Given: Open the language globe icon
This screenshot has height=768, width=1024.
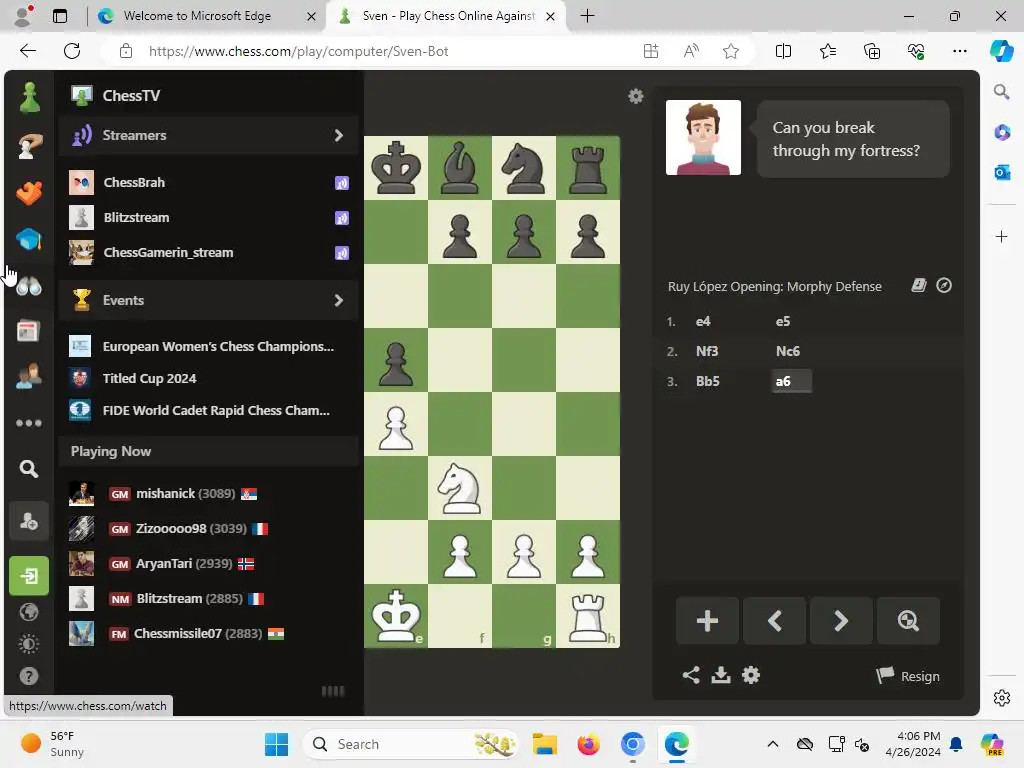Looking at the screenshot, I should point(29,612).
